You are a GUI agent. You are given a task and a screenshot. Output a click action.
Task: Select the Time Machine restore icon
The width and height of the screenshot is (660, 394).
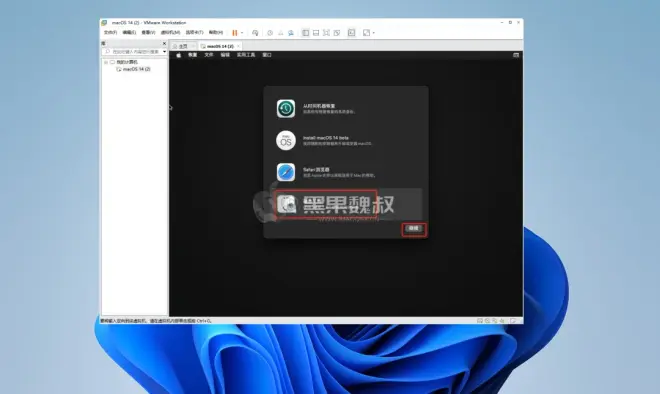(x=286, y=109)
